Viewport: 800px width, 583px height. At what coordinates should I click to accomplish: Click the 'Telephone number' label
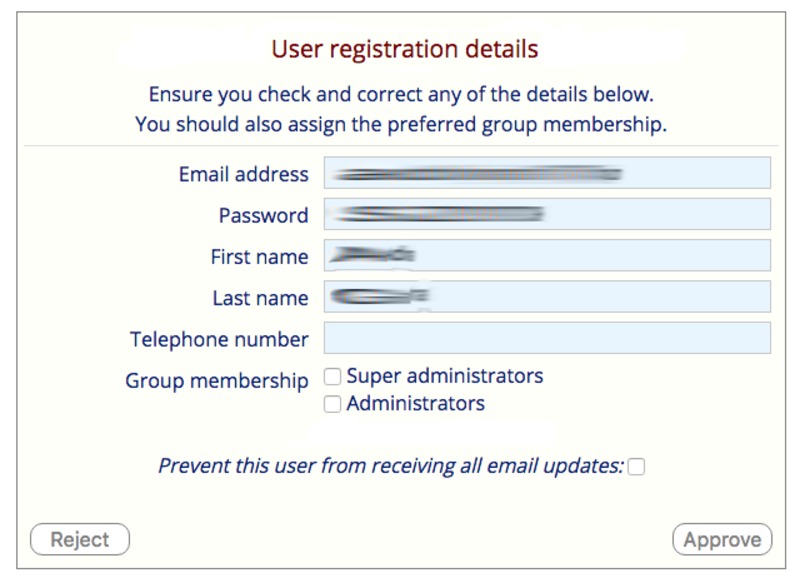[x=219, y=339]
